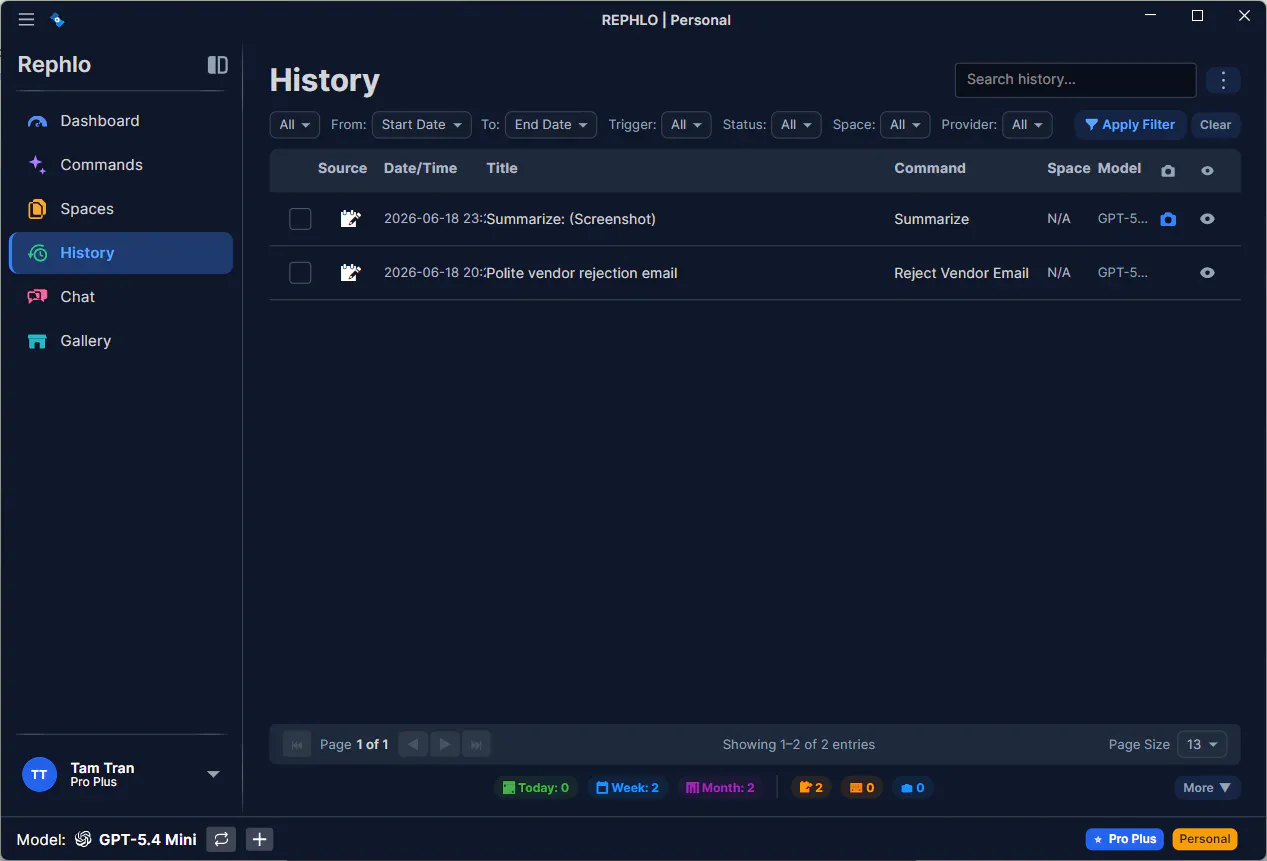
Task: Open the End Date picker
Action: pyautogui.click(x=551, y=125)
